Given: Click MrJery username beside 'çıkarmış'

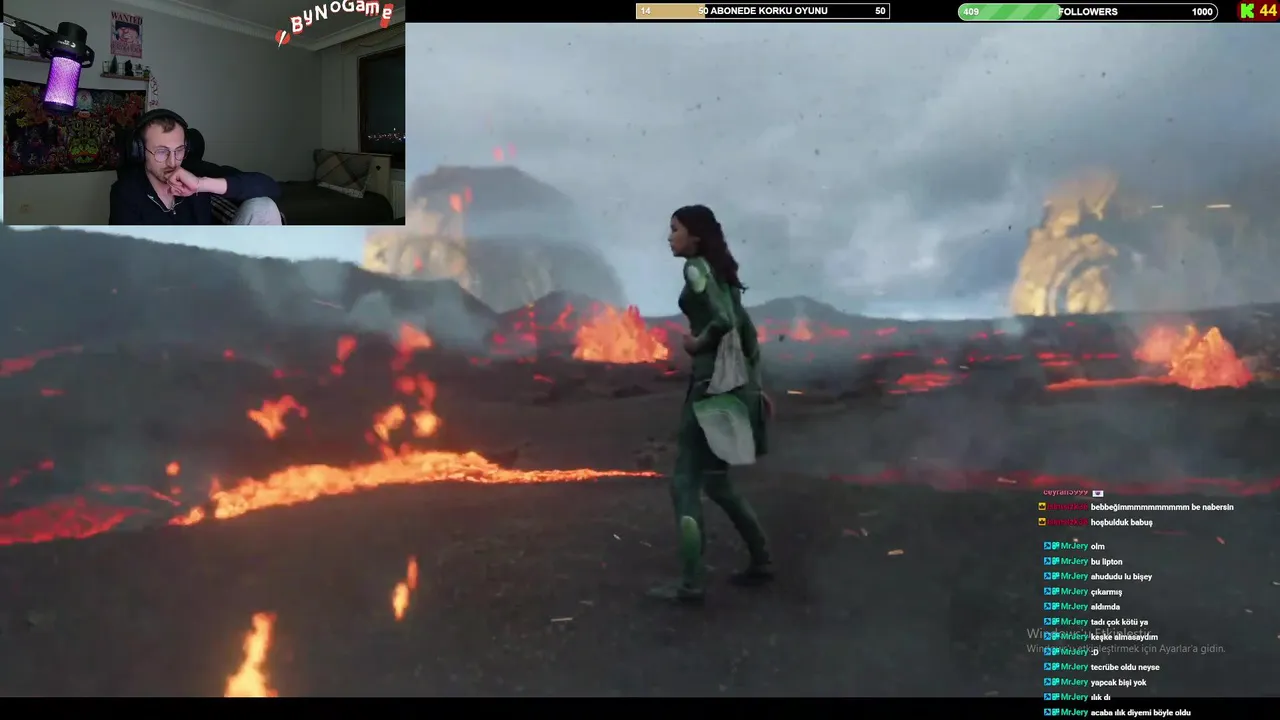Looking at the screenshot, I should pos(1074,591).
